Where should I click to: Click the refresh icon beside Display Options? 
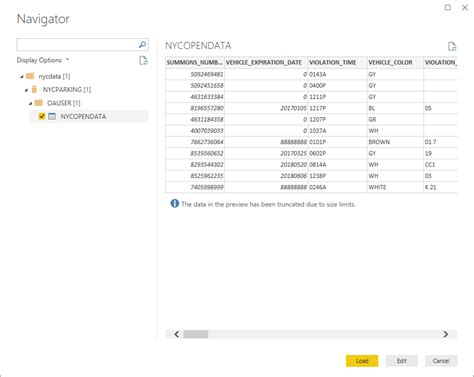coord(143,60)
